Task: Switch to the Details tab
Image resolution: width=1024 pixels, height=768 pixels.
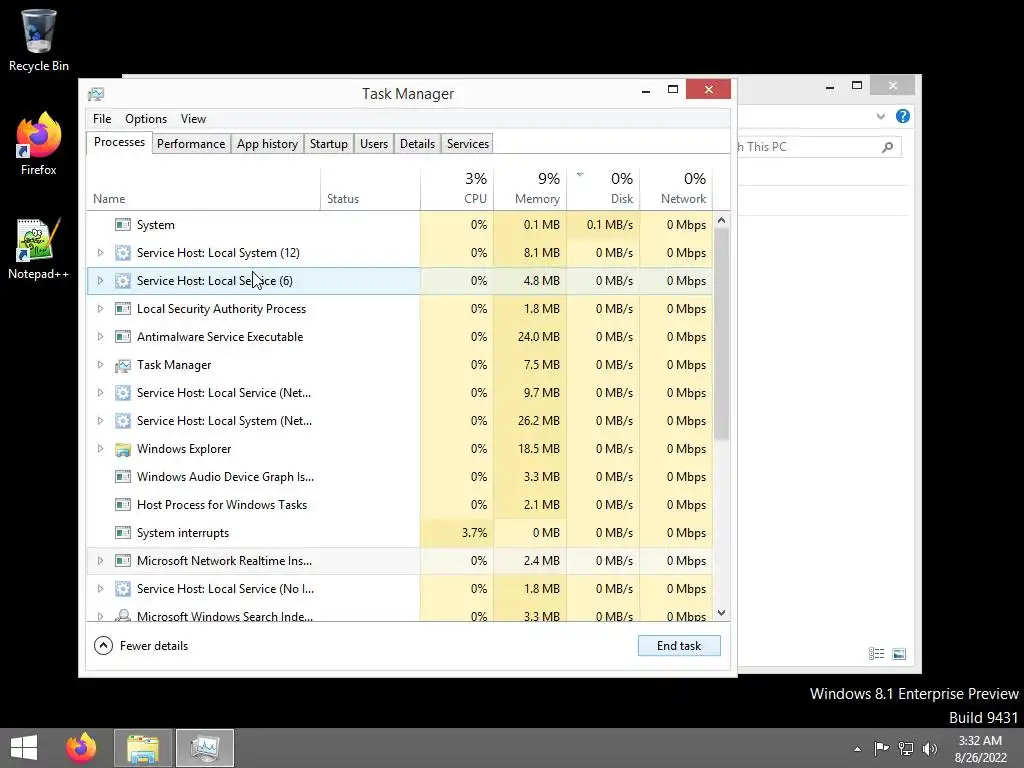Action: [x=417, y=144]
